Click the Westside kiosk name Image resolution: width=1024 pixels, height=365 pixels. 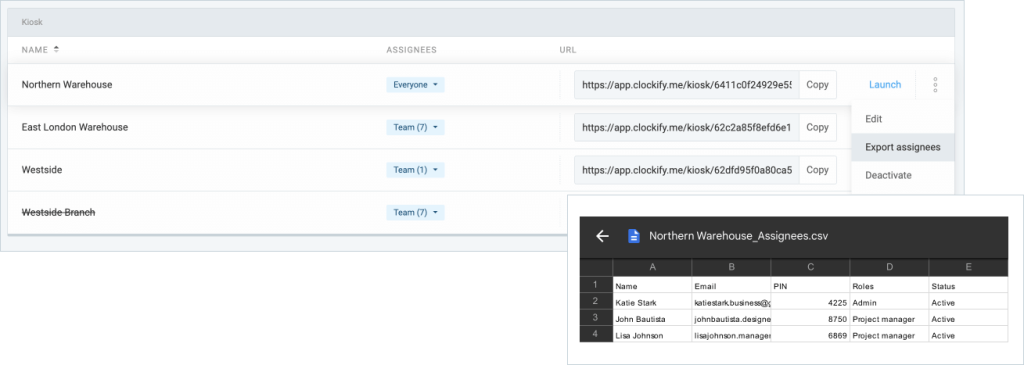pyautogui.click(x=42, y=170)
